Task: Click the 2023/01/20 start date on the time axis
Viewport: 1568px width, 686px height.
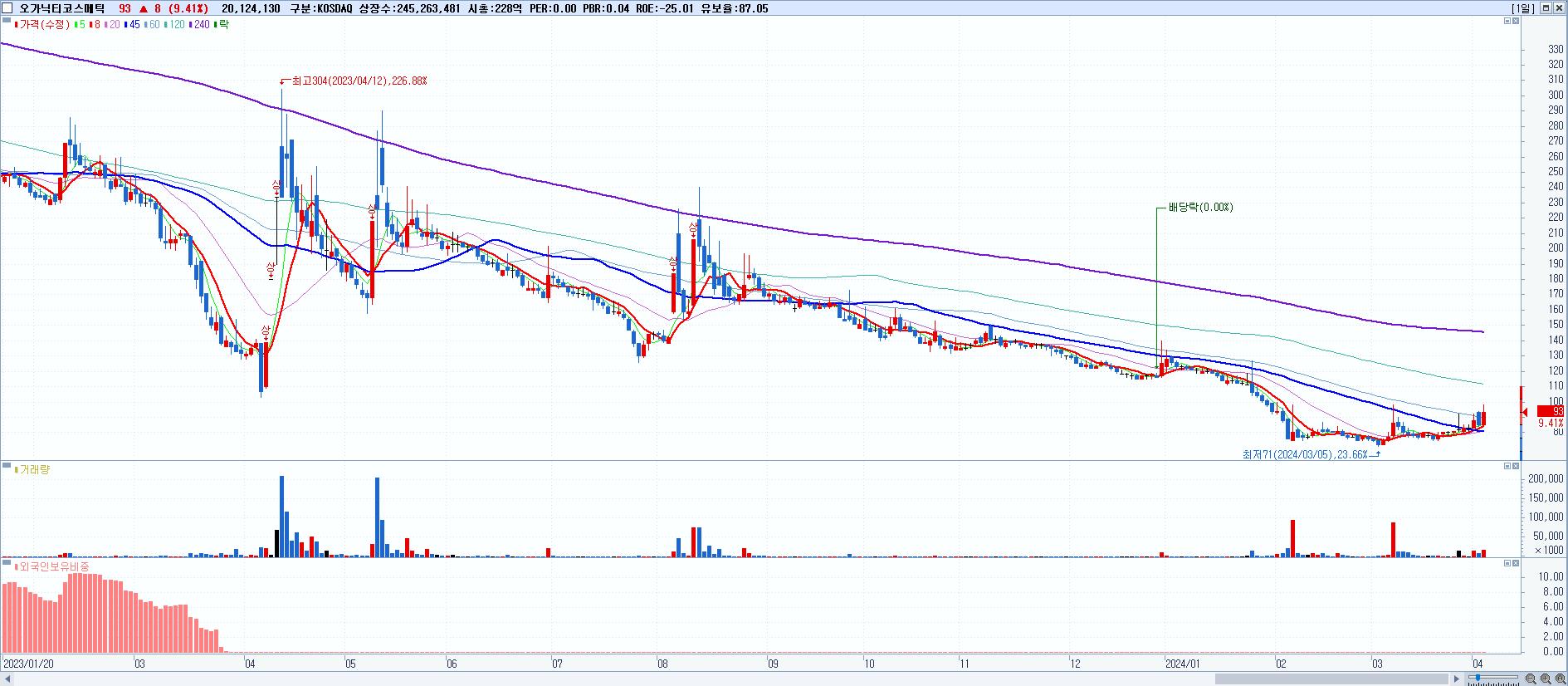Action: click(29, 664)
